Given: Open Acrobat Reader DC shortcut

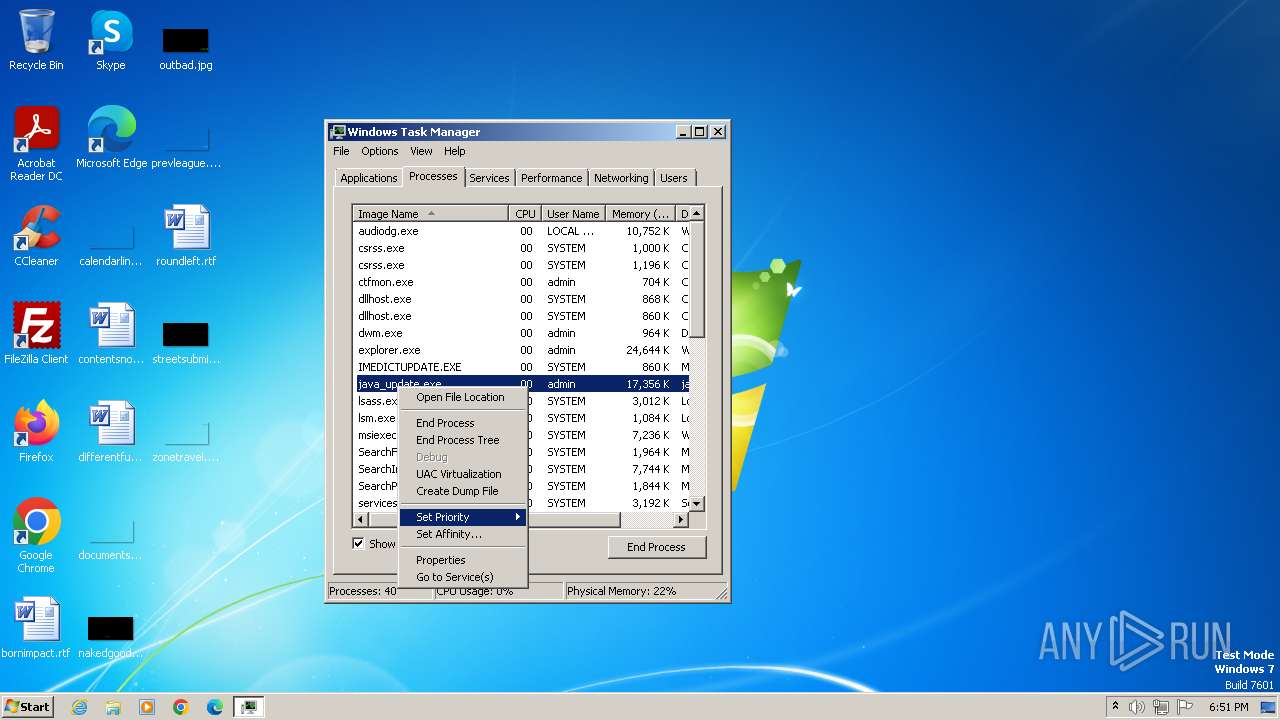Looking at the screenshot, I should (36, 144).
